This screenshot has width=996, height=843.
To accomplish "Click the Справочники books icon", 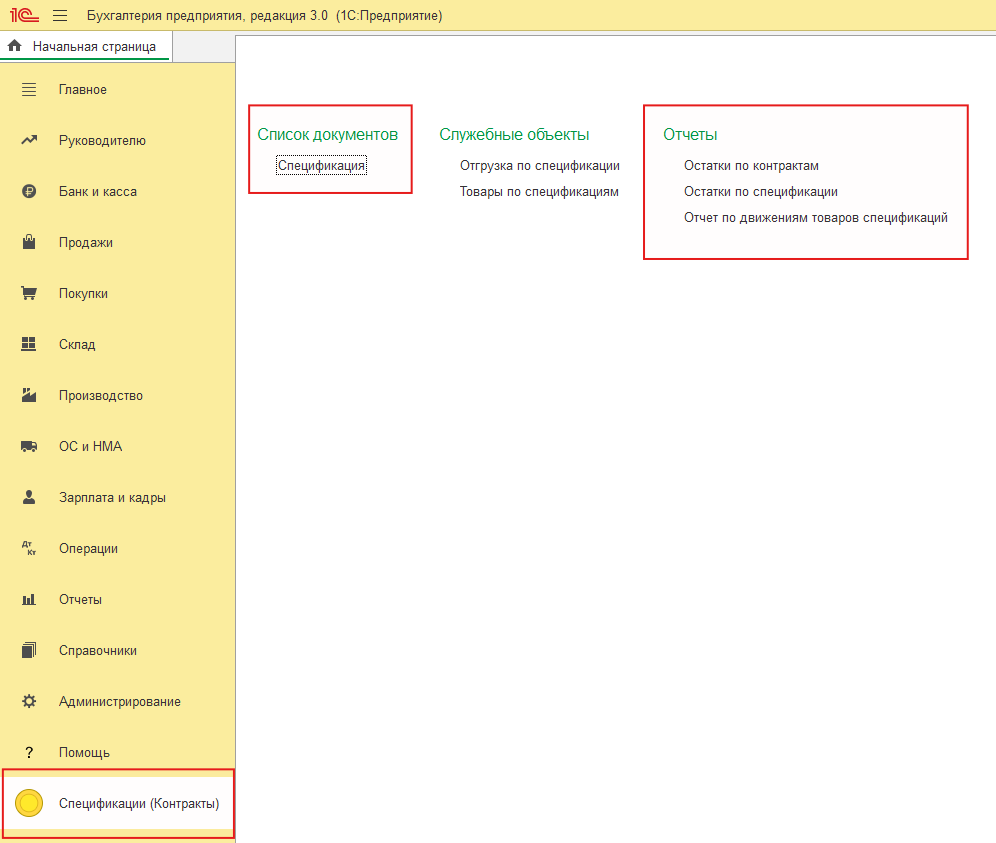I will 29,650.
